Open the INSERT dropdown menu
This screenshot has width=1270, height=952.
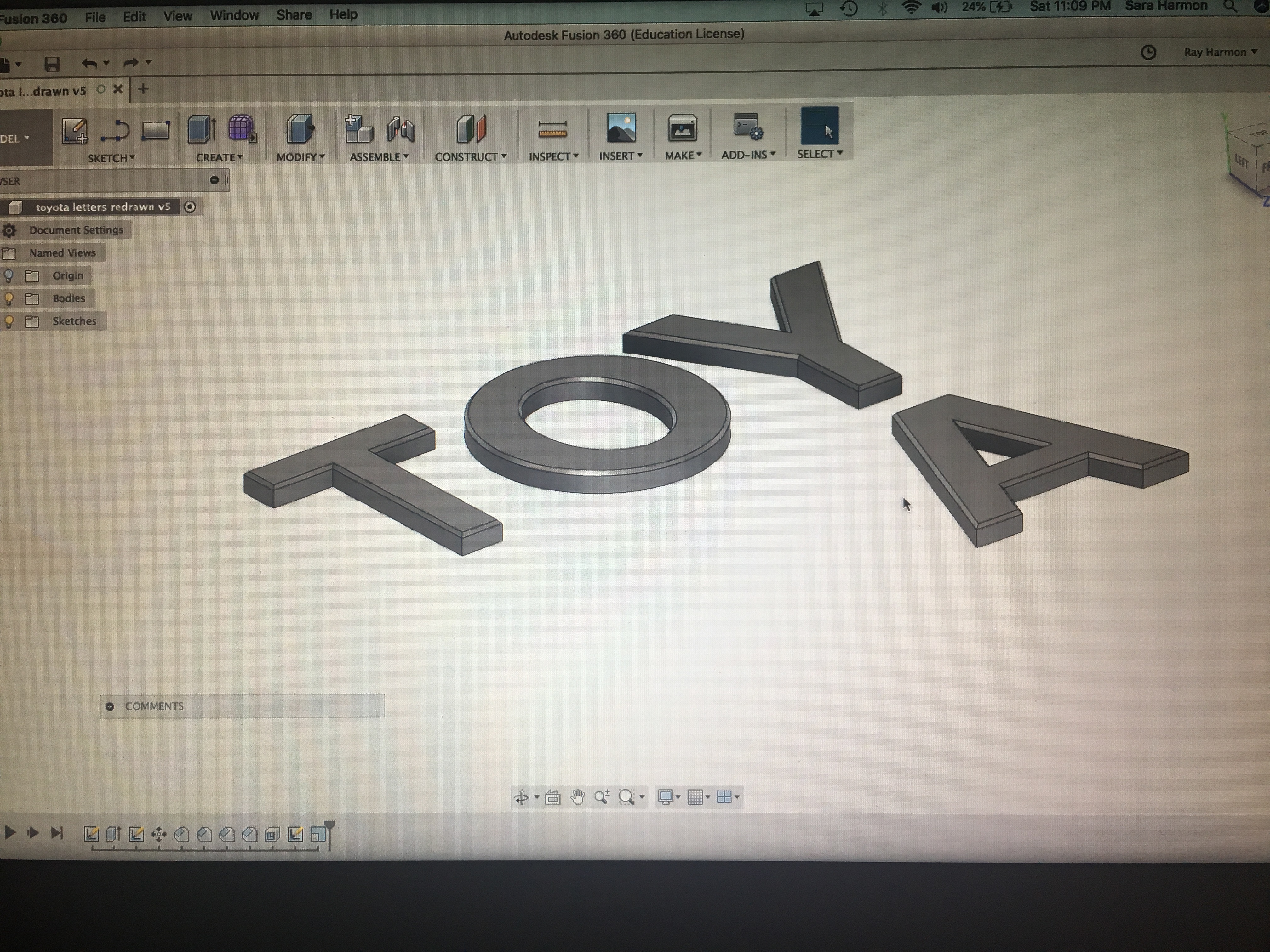pyautogui.click(x=621, y=156)
